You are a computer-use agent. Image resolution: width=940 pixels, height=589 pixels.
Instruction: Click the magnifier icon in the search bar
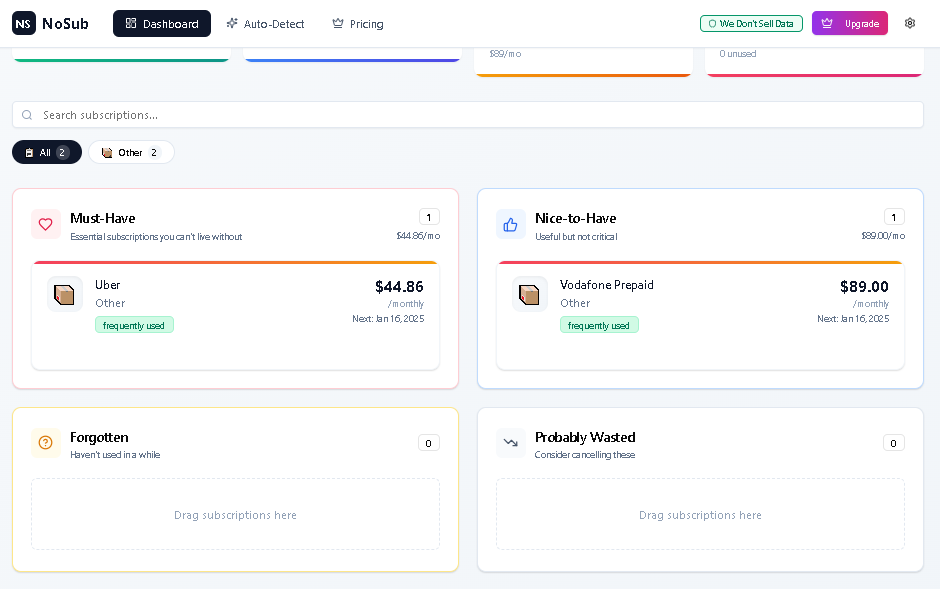(x=27, y=114)
